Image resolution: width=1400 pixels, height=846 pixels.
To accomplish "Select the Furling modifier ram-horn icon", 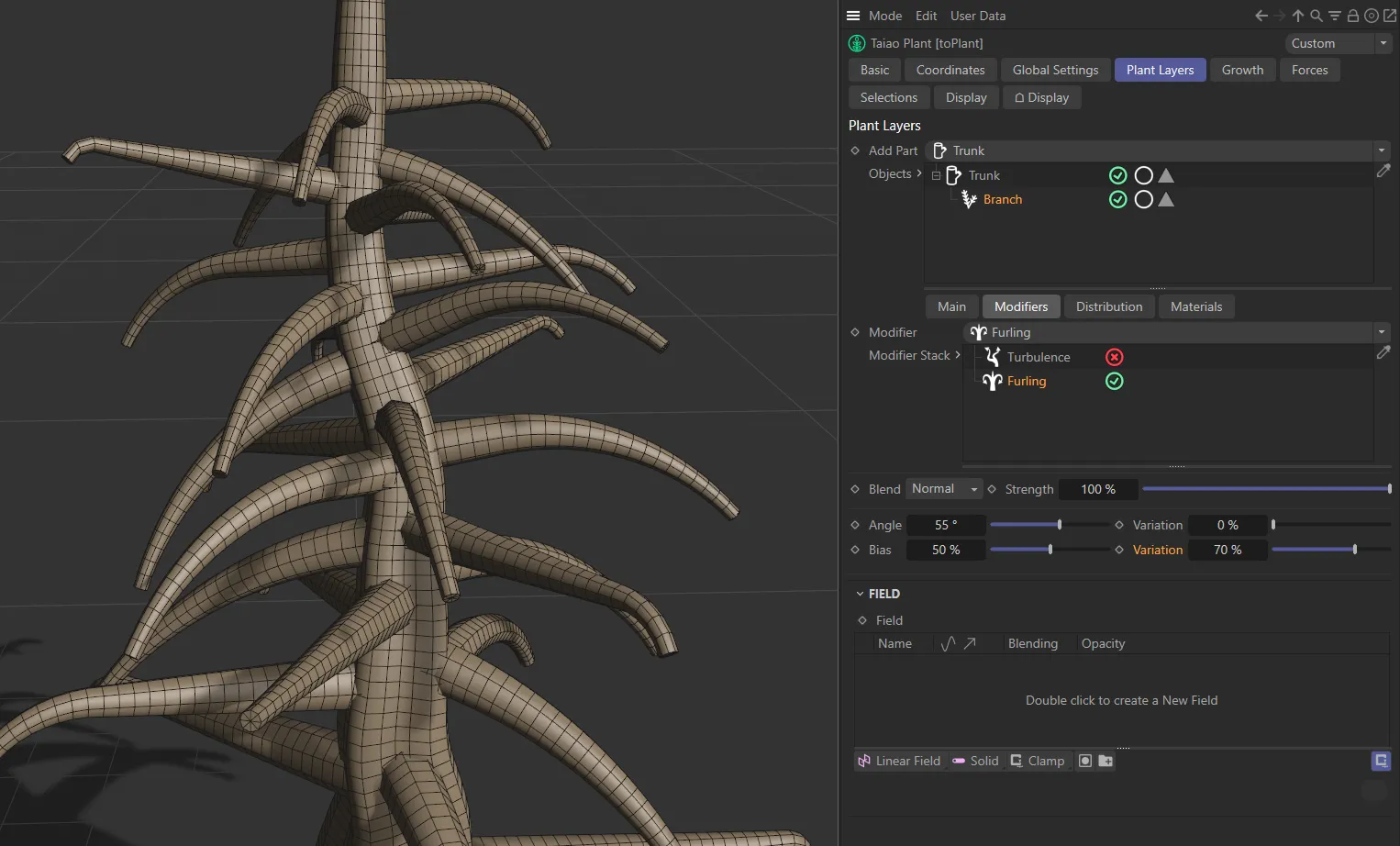I will 993,381.
